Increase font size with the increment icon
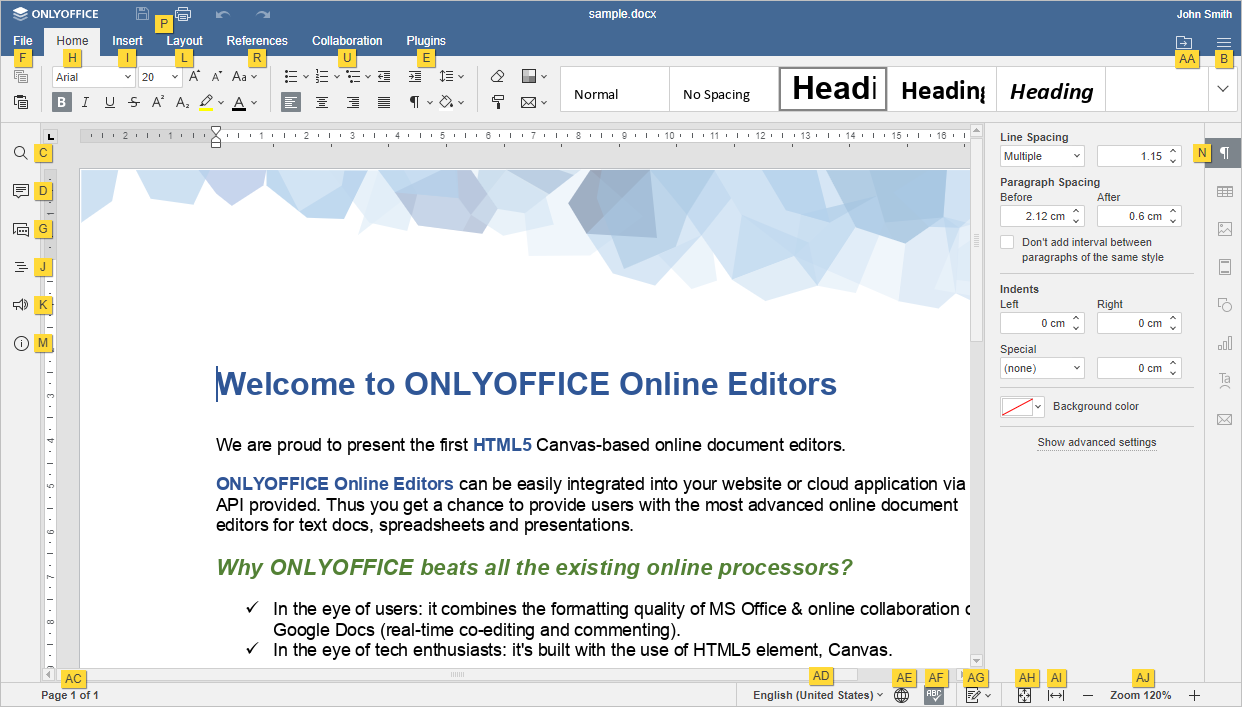The image size is (1242, 707). (195, 76)
